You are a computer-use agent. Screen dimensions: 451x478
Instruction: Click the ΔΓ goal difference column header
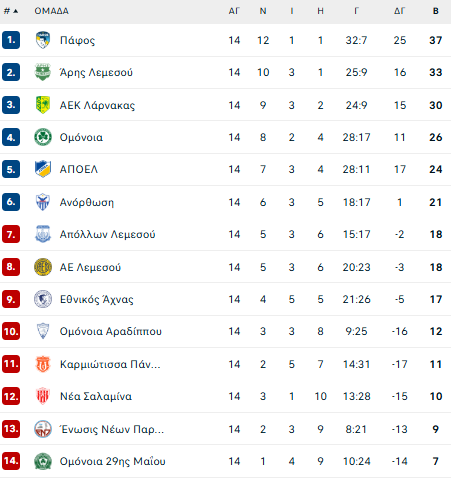(x=399, y=11)
